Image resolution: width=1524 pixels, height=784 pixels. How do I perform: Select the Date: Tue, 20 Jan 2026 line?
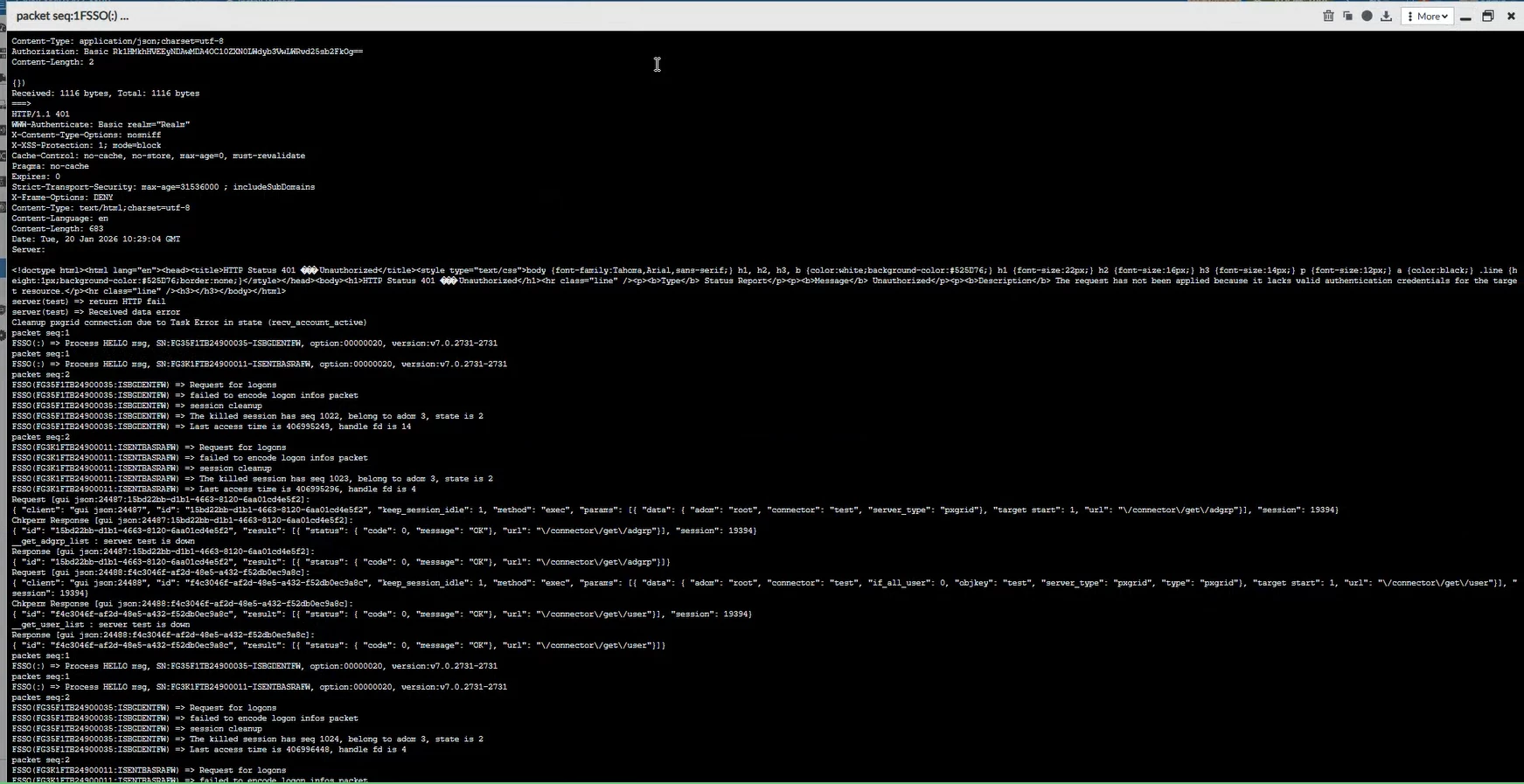[x=96, y=239]
